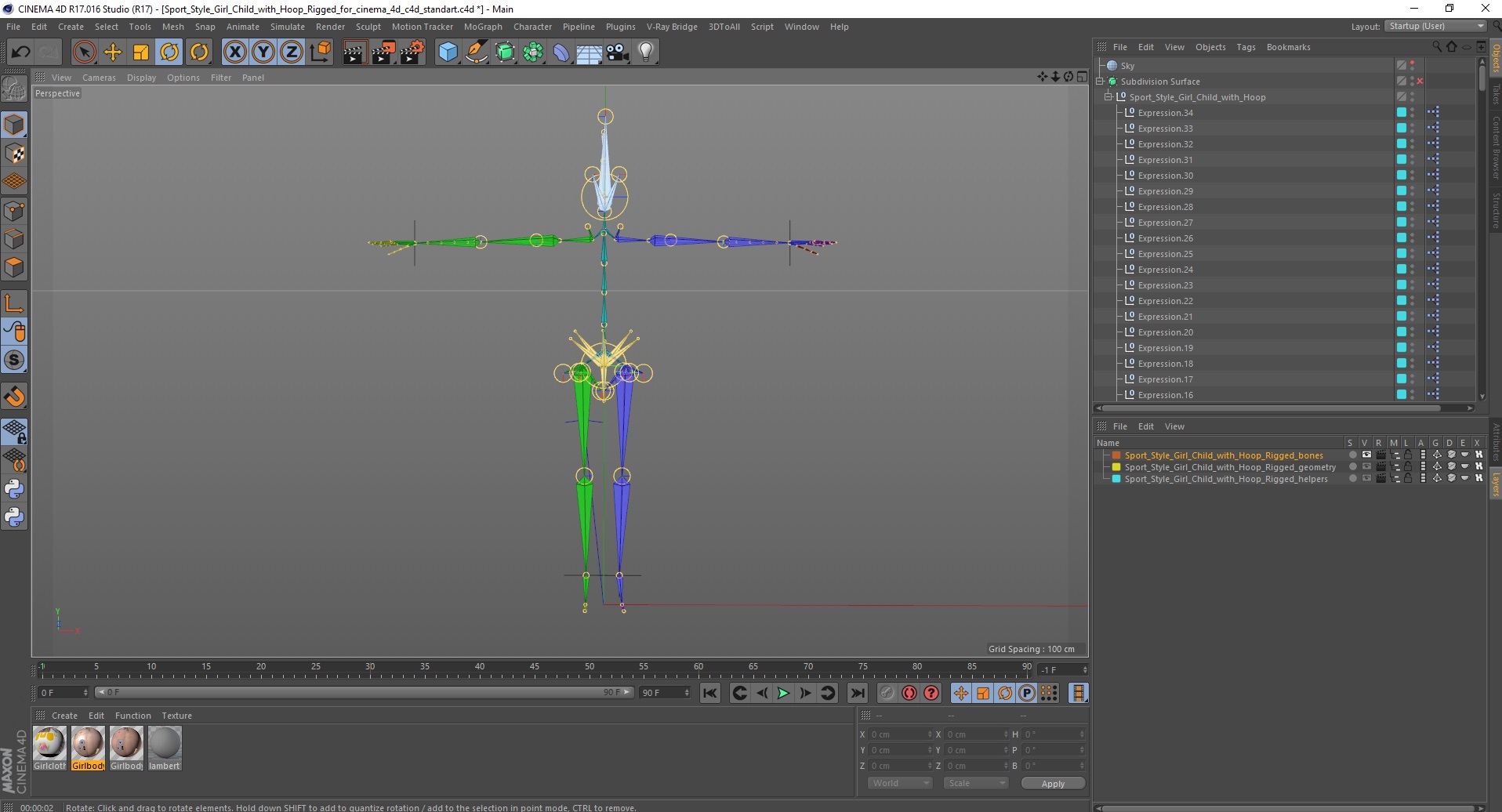Click the upper Python script icon
Viewport: 1502px width, 812px height.
[15, 489]
